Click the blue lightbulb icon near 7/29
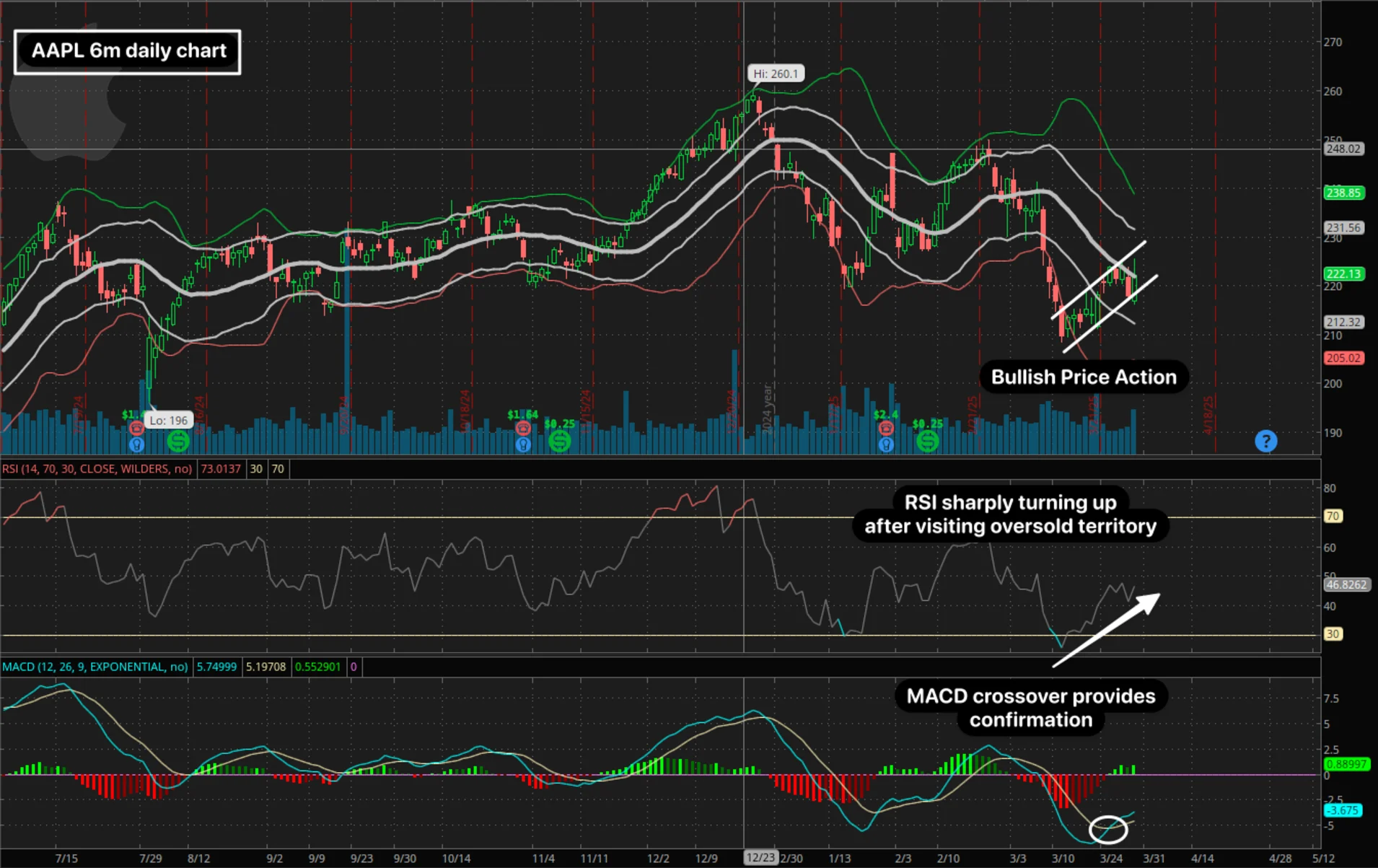The image size is (1378, 868). pyautogui.click(x=136, y=444)
